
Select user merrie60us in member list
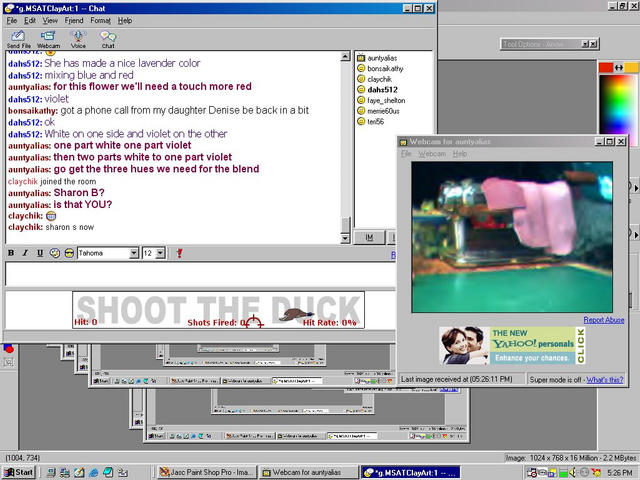click(x=383, y=111)
